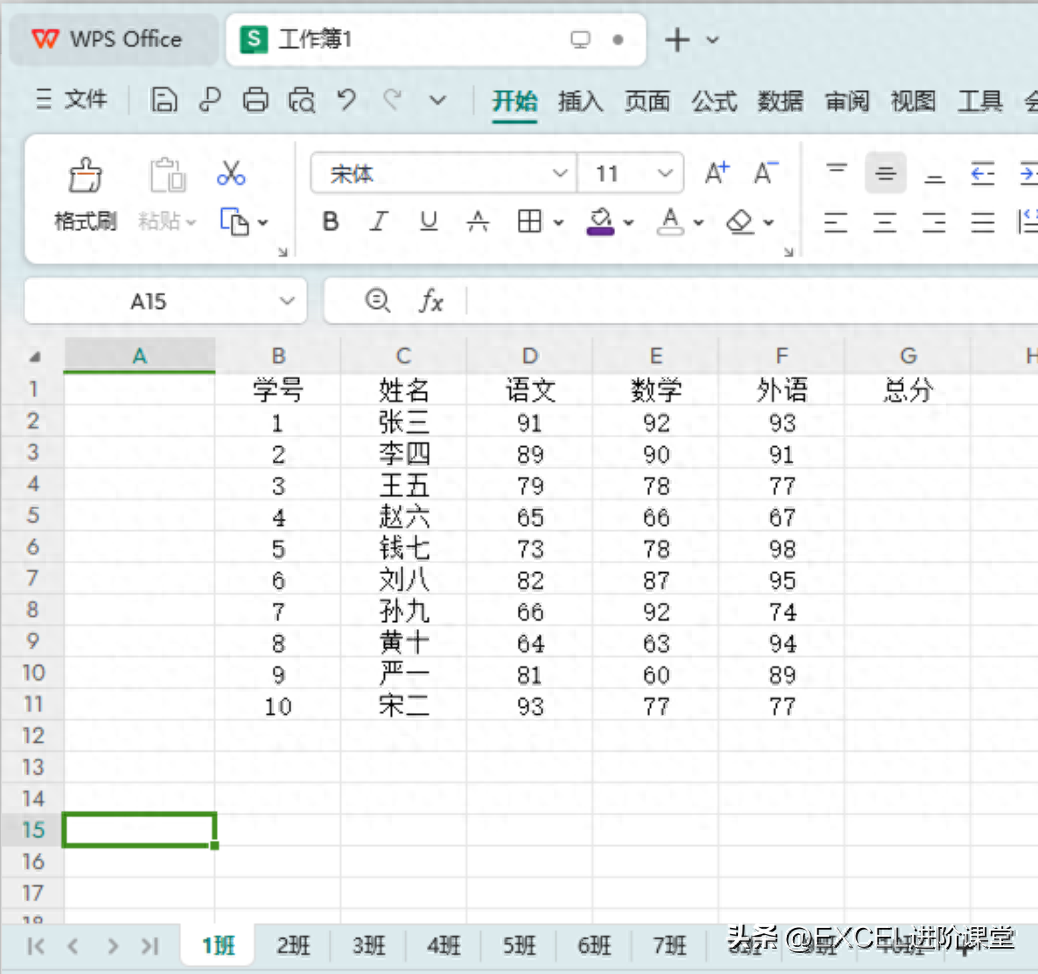
Task: Click the new tab plus button
Action: pos(677,40)
